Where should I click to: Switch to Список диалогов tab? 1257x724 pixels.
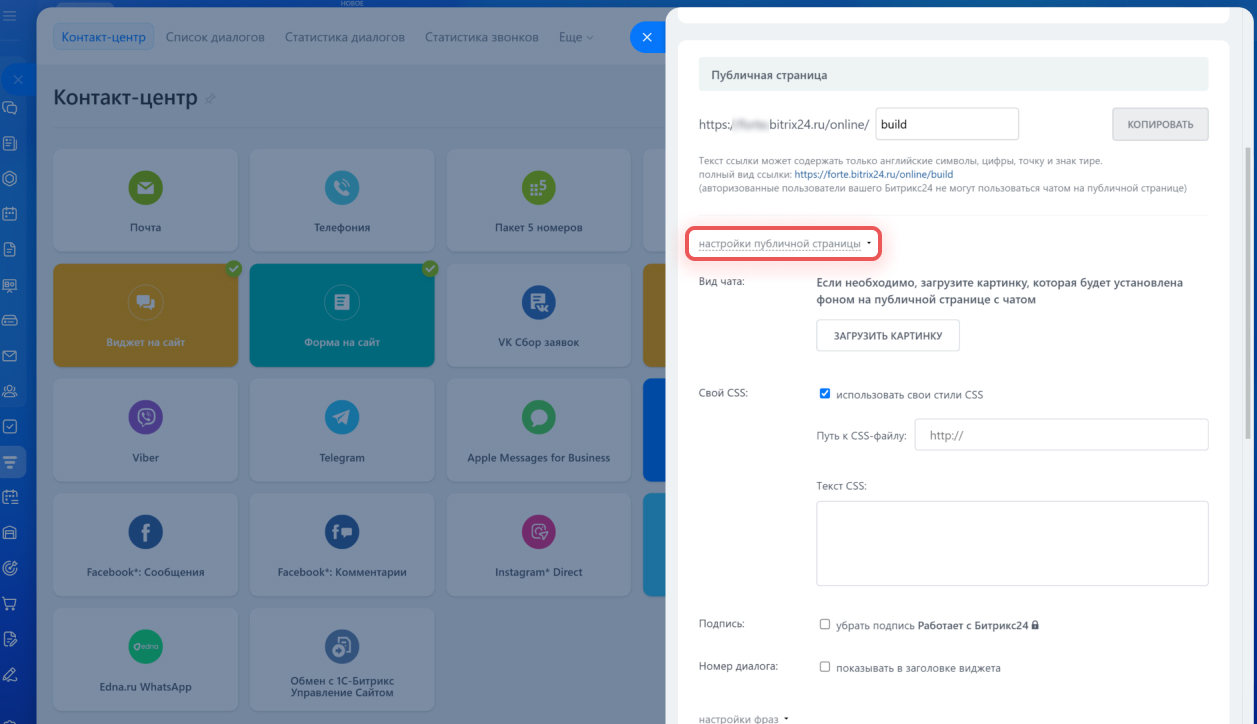coord(215,37)
